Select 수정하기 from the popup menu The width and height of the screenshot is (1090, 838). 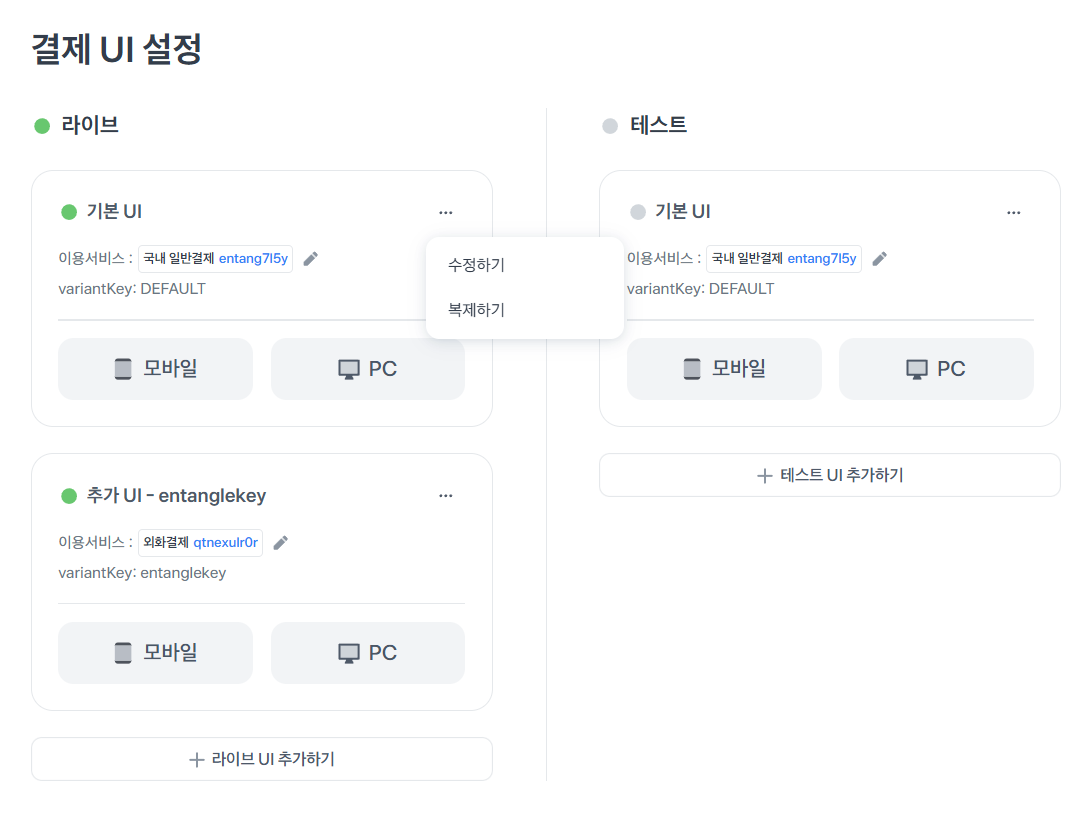(477, 265)
